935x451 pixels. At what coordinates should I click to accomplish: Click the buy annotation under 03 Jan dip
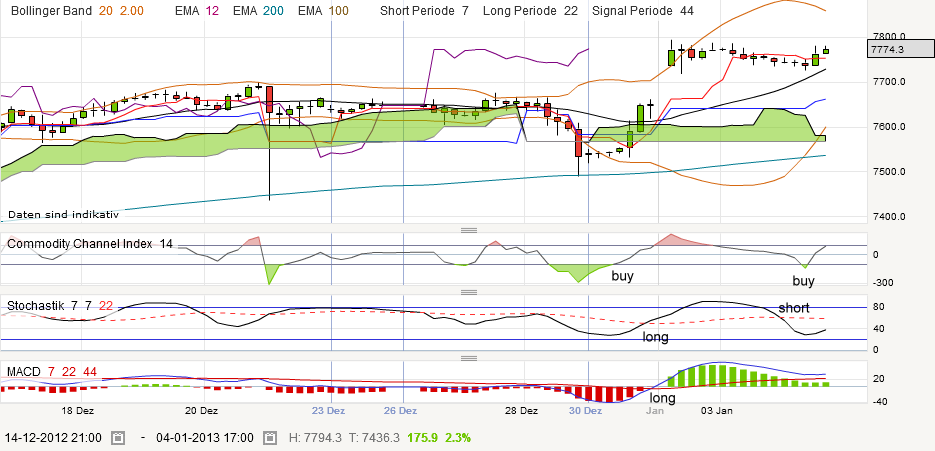803,281
